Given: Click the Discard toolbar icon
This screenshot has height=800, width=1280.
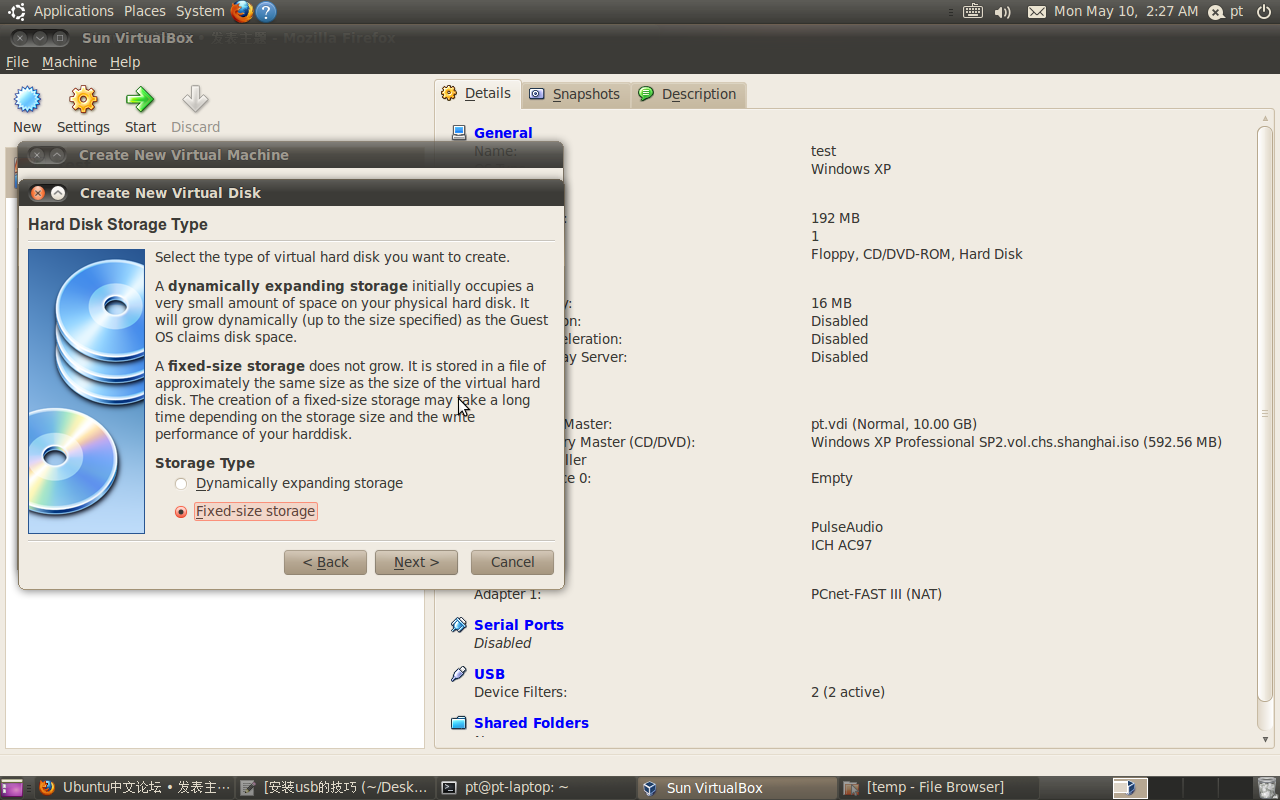Looking at the screenshot, I should [x=195, y=100].
